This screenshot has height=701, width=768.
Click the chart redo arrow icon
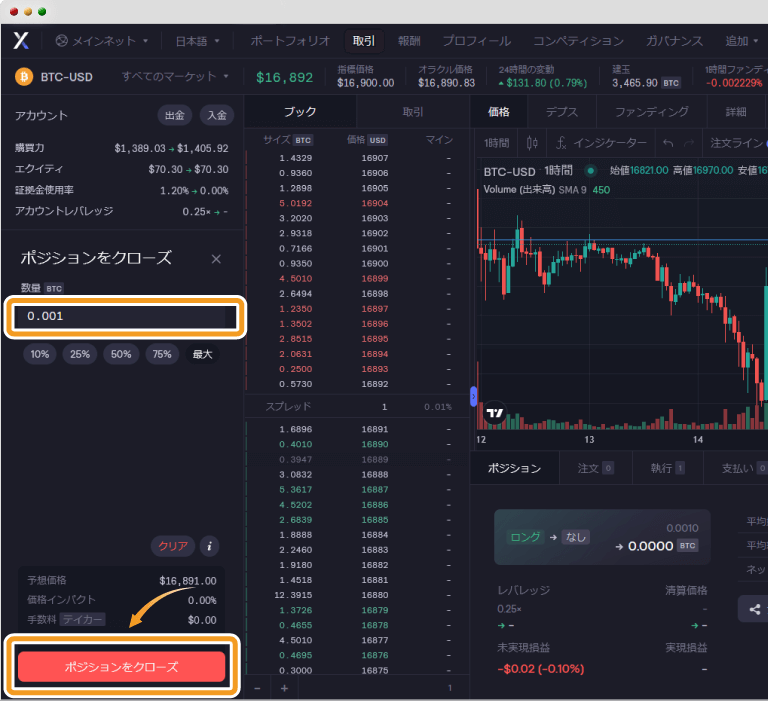click(x=689, y=143)
